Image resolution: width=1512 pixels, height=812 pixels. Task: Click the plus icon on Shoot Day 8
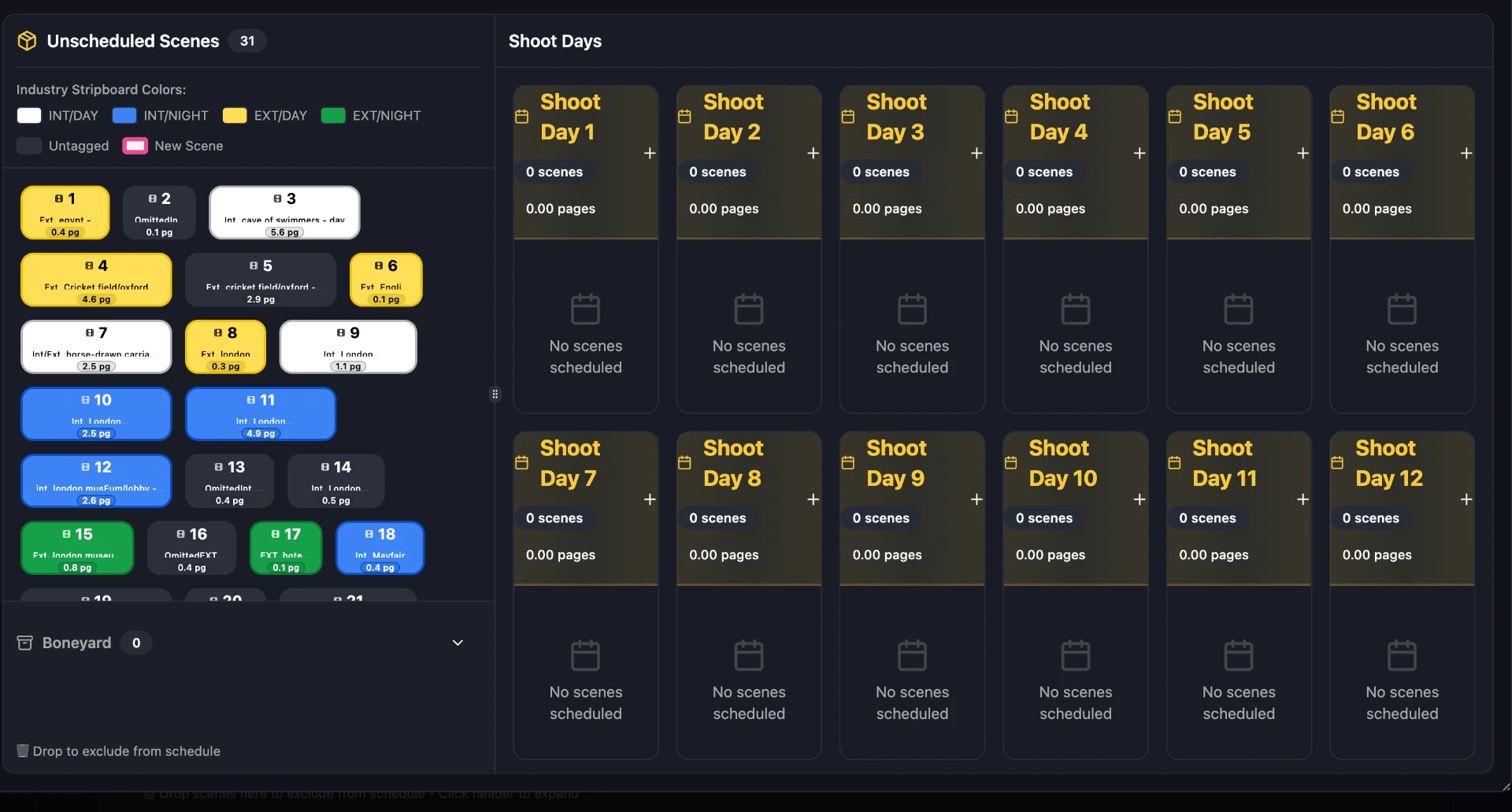pos(813,499)
